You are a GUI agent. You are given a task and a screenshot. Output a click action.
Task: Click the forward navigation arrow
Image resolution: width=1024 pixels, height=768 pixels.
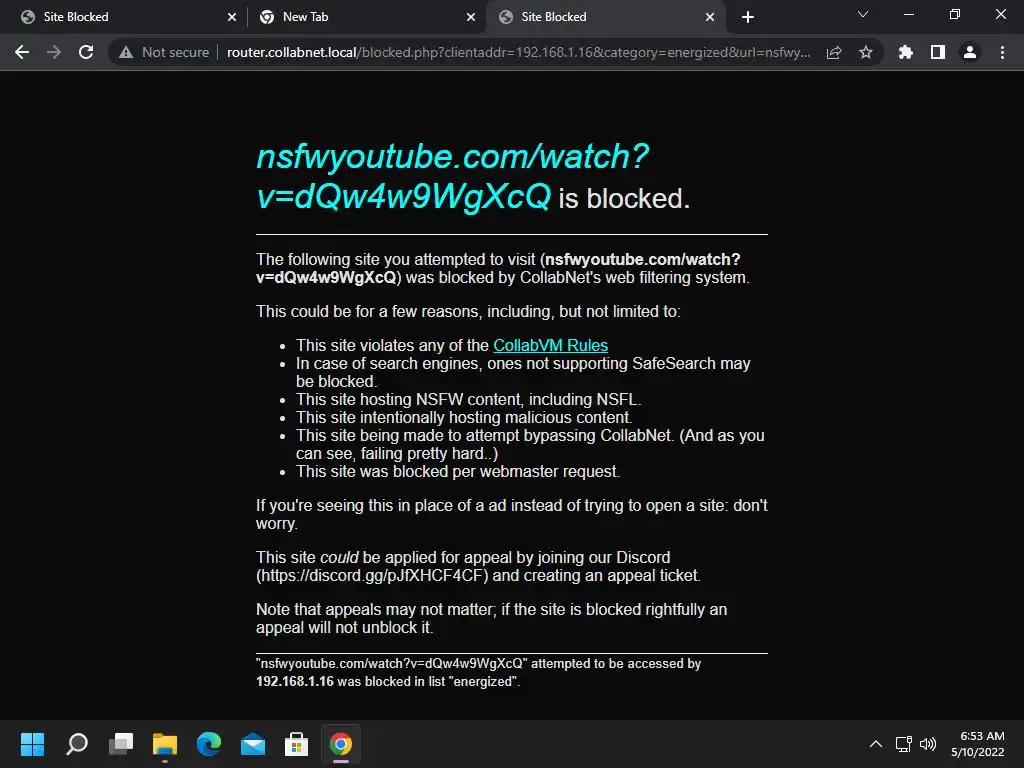54,52
